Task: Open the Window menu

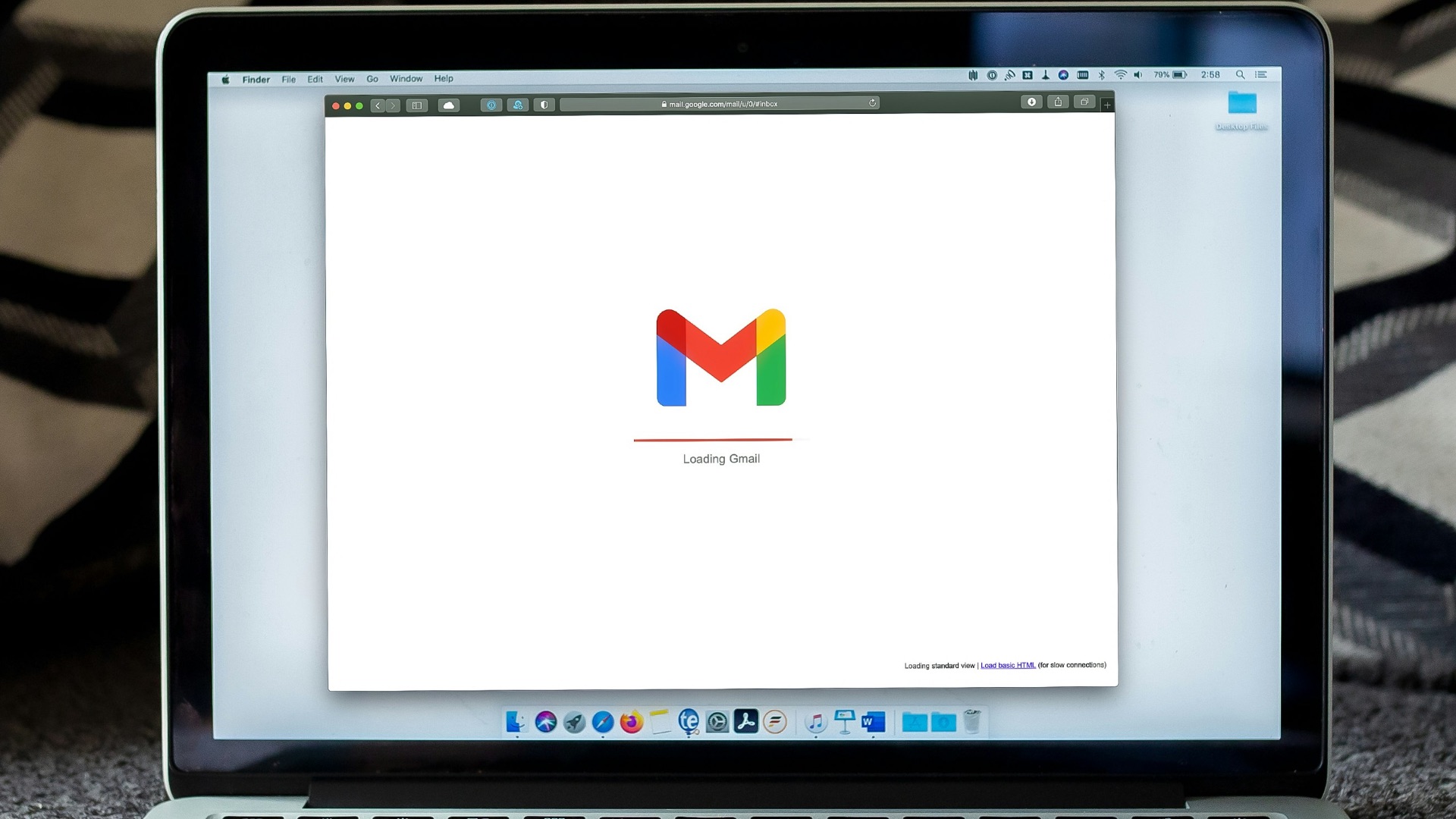Action: pos(406,79)
